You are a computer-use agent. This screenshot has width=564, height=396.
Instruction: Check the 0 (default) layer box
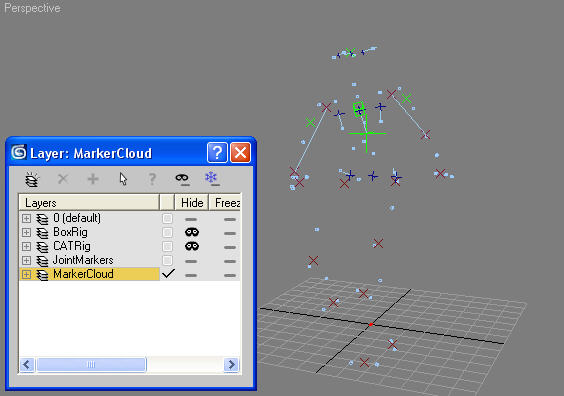pyautogui.click(x=167, y=218)
